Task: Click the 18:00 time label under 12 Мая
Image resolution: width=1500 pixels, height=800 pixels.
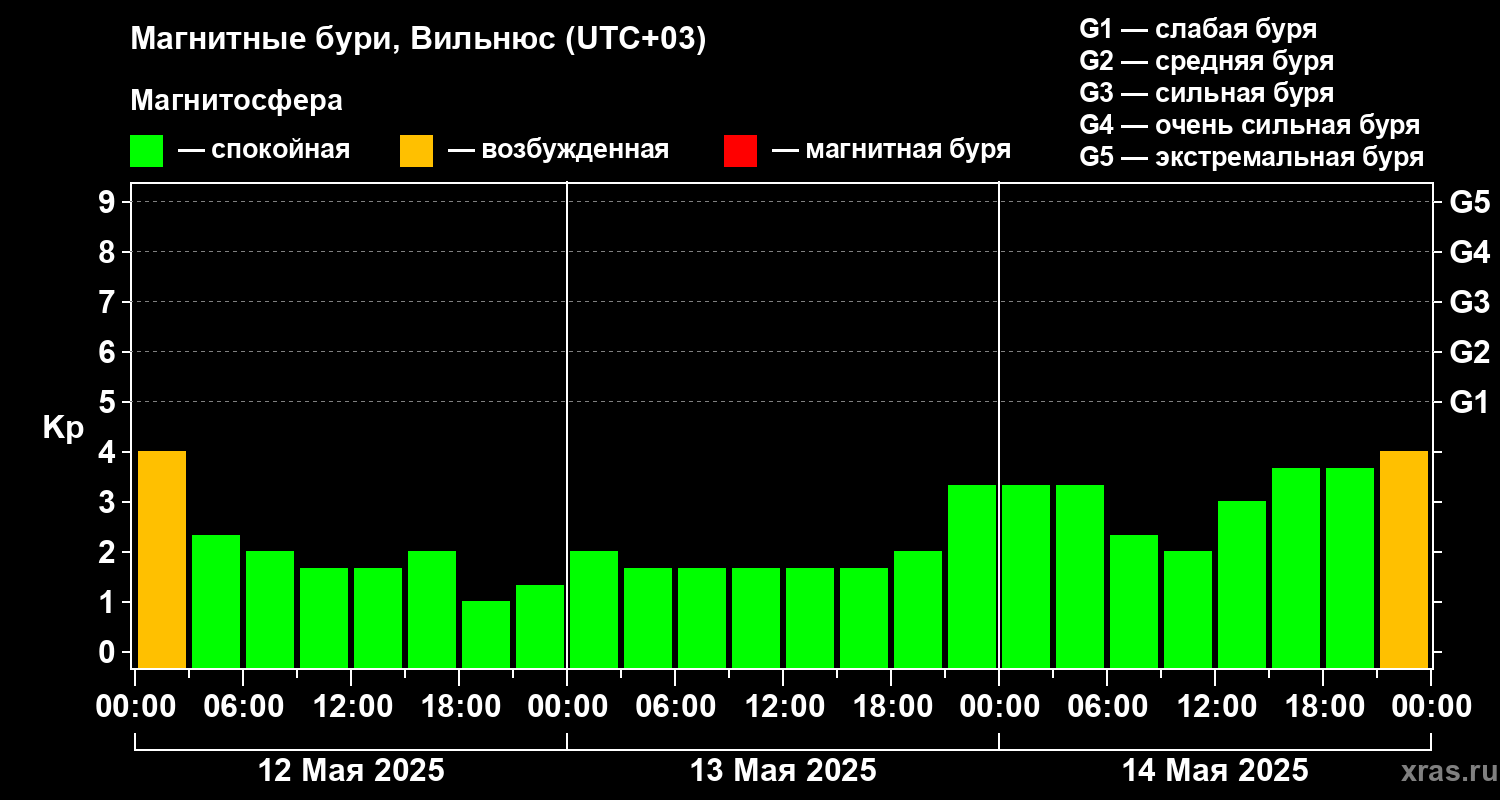Action: pyautogui.click(x=459, y=706)
